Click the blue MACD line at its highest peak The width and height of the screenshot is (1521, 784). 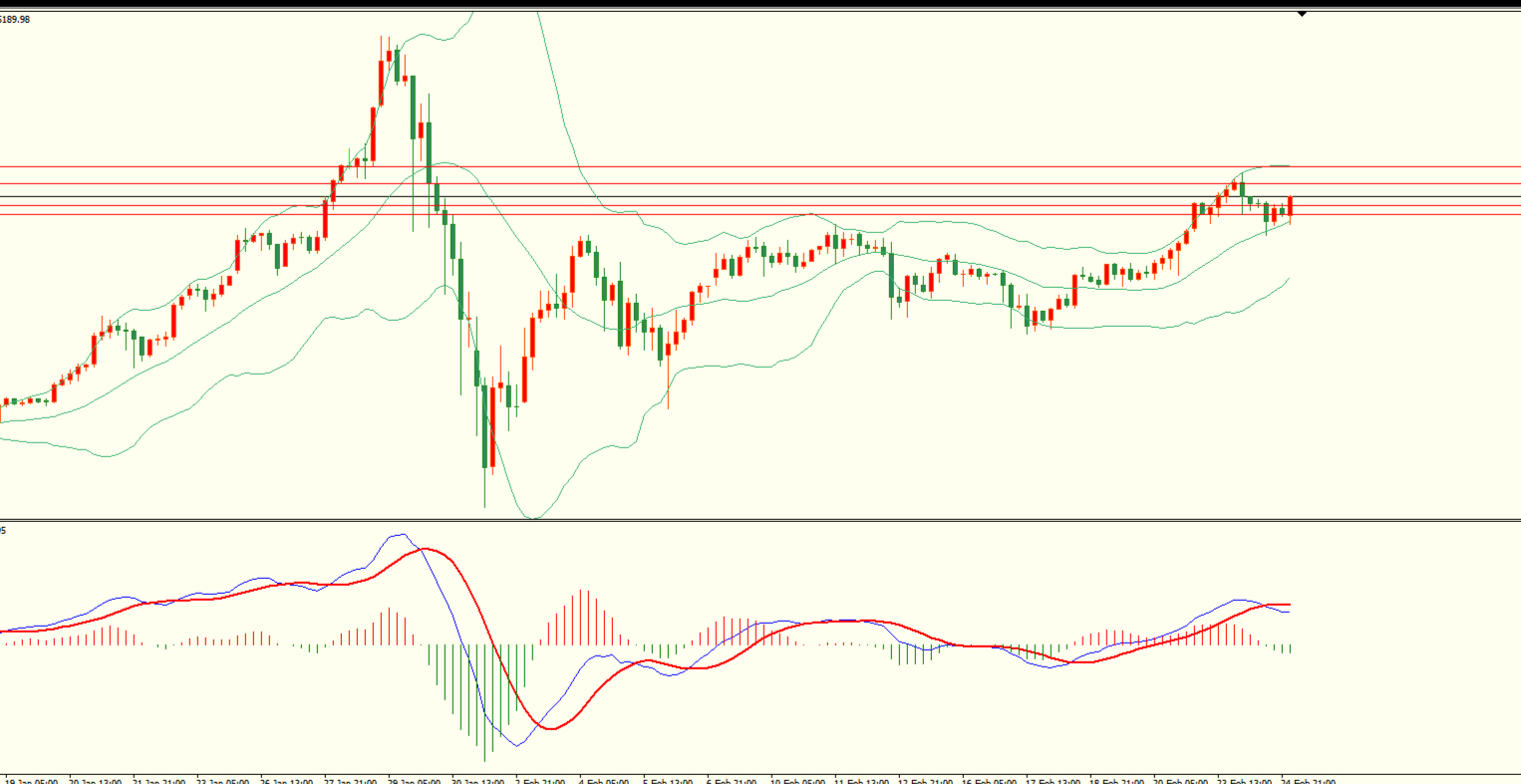pyautogui.click(x=399, y=535)
